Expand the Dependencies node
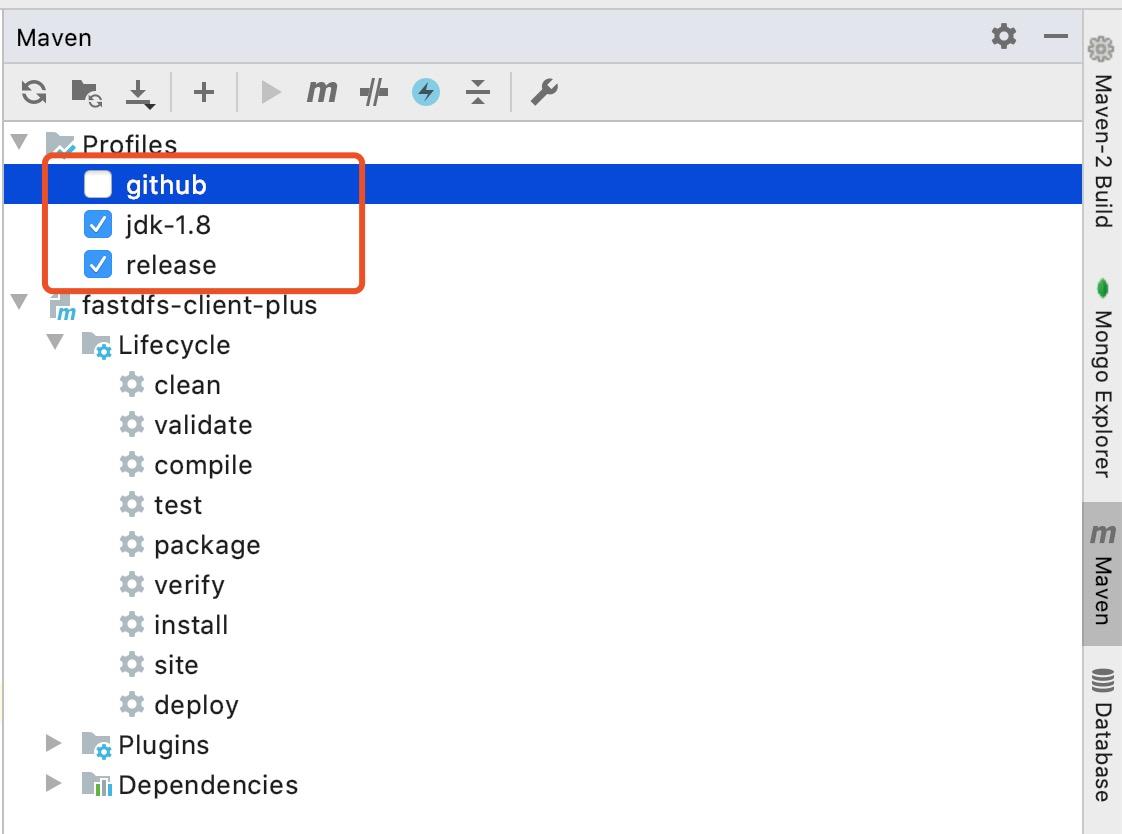 (54, 784)
